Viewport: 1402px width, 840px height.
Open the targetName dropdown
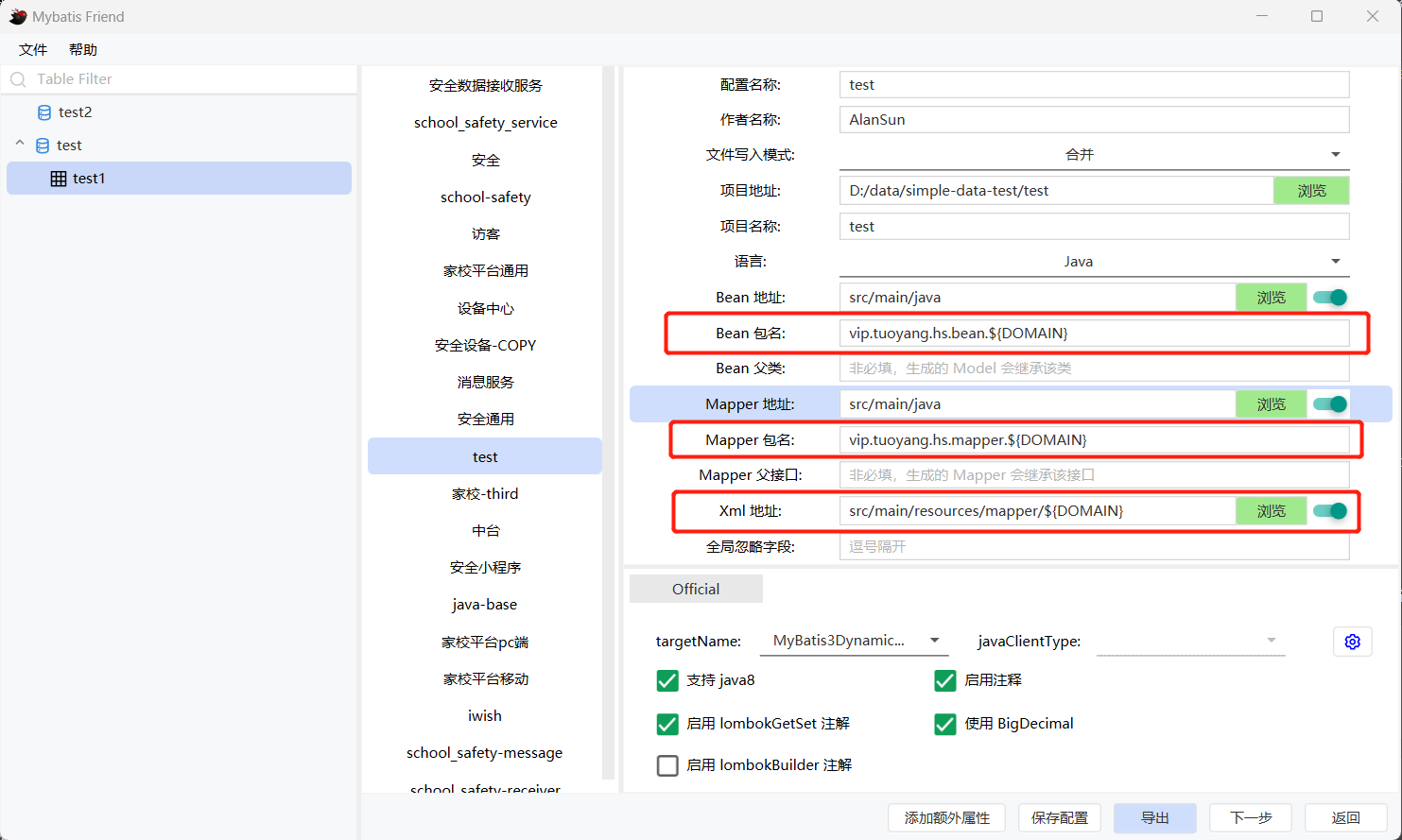854,641
